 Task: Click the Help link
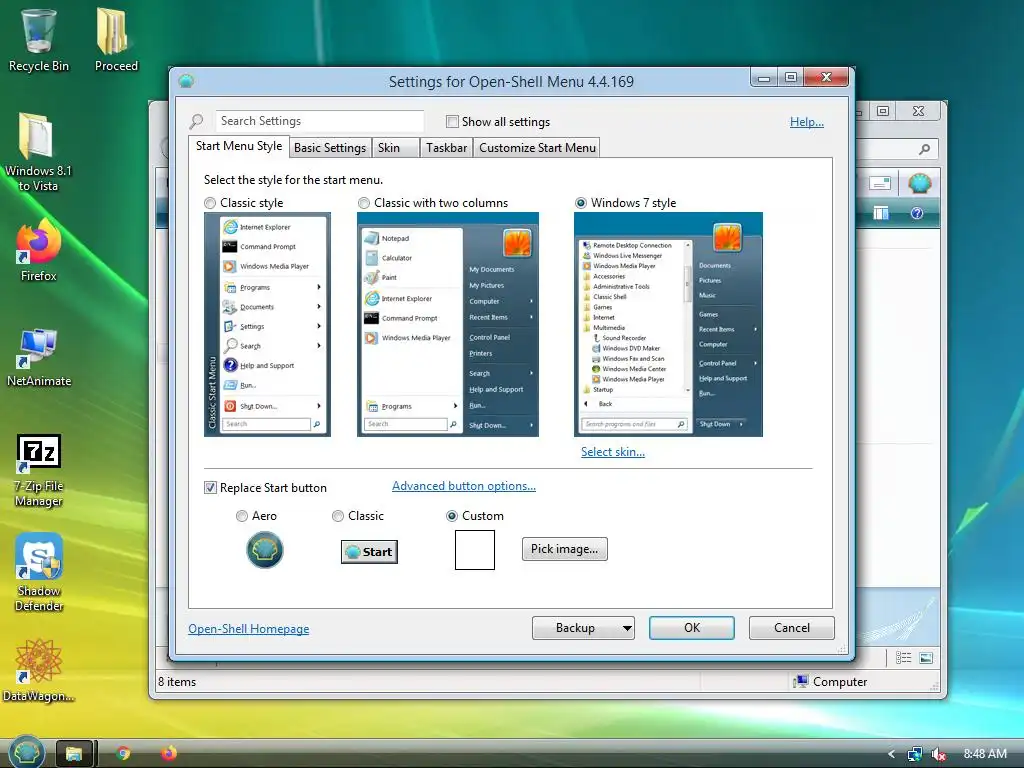point(807,121)
